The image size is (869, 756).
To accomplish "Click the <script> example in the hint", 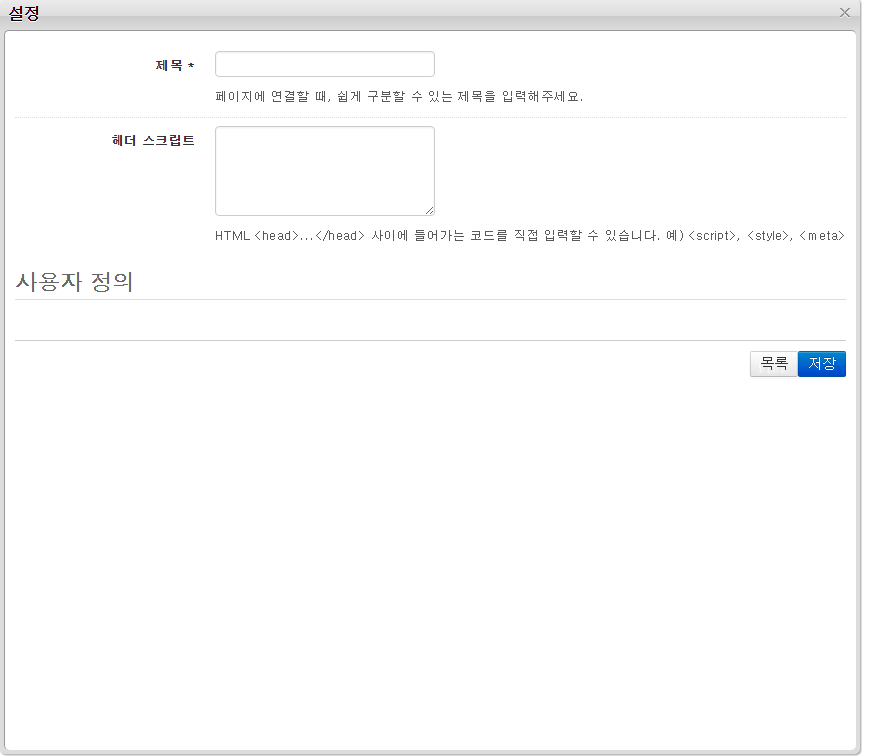I will click(712, 236).
